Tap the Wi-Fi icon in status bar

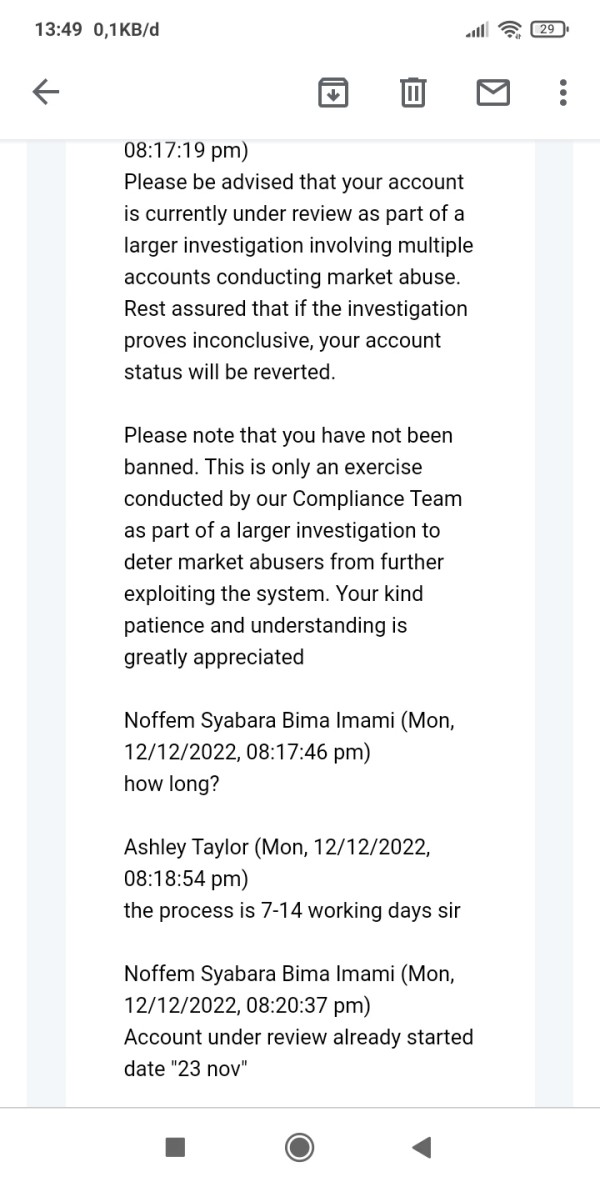click(511, 30)
